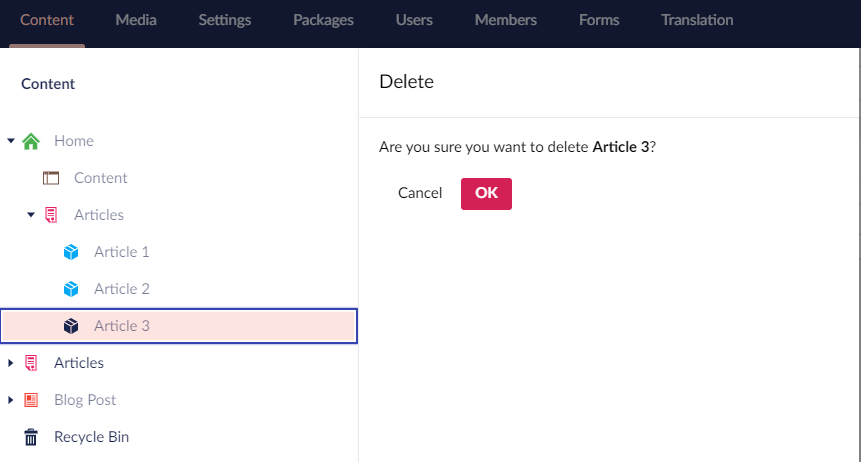Viewport: 861px width, 462px height.
Task: Open the Recycle Bin label
Action: click(x=91, y=437)
